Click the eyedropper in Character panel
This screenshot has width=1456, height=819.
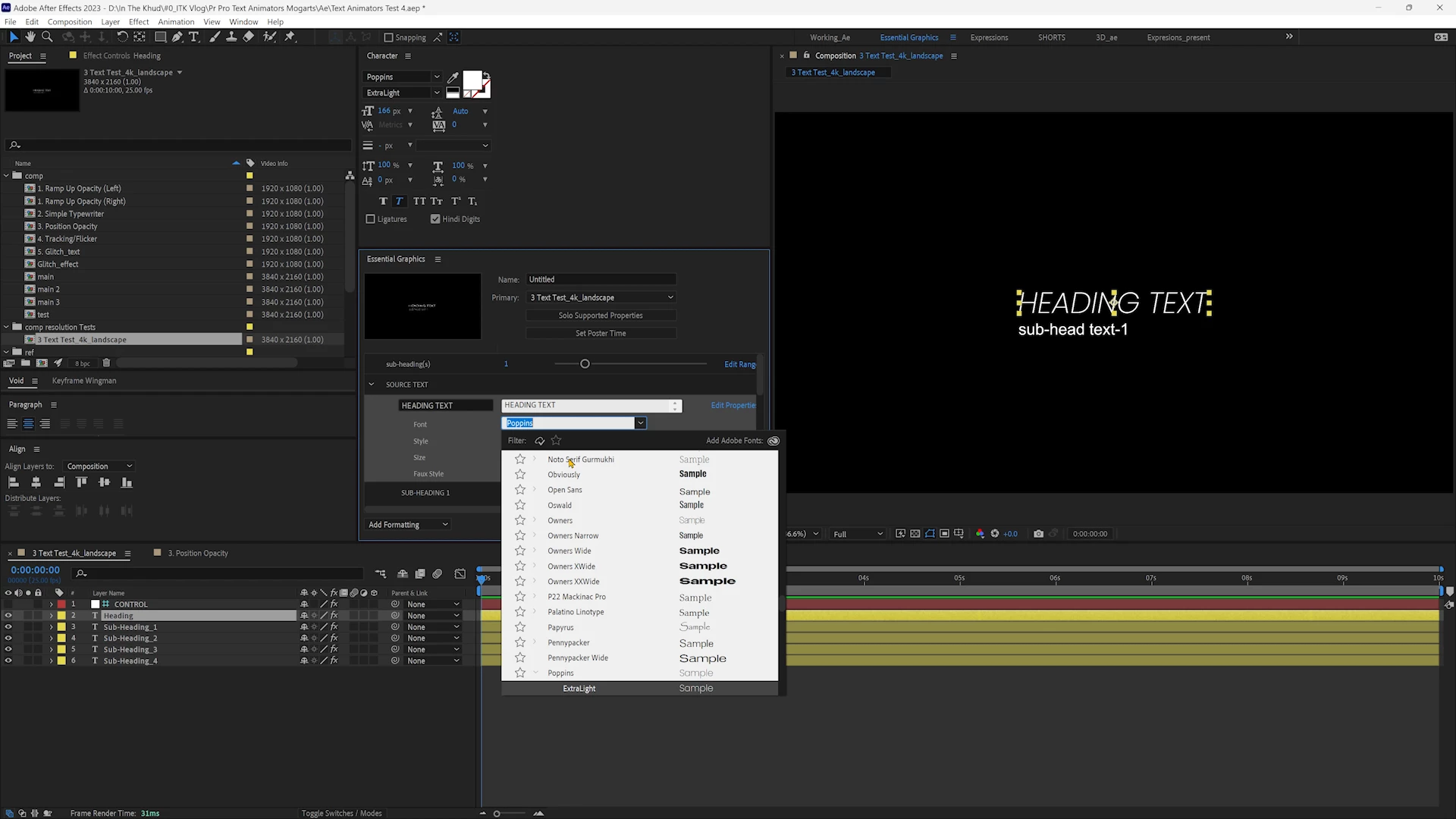453,77
